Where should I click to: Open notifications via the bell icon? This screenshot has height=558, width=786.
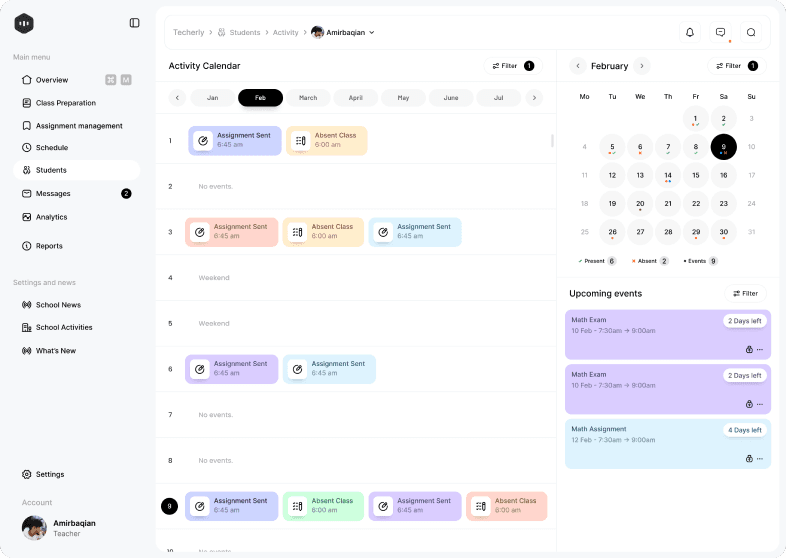pyautogui.click(x=689, y=32)
